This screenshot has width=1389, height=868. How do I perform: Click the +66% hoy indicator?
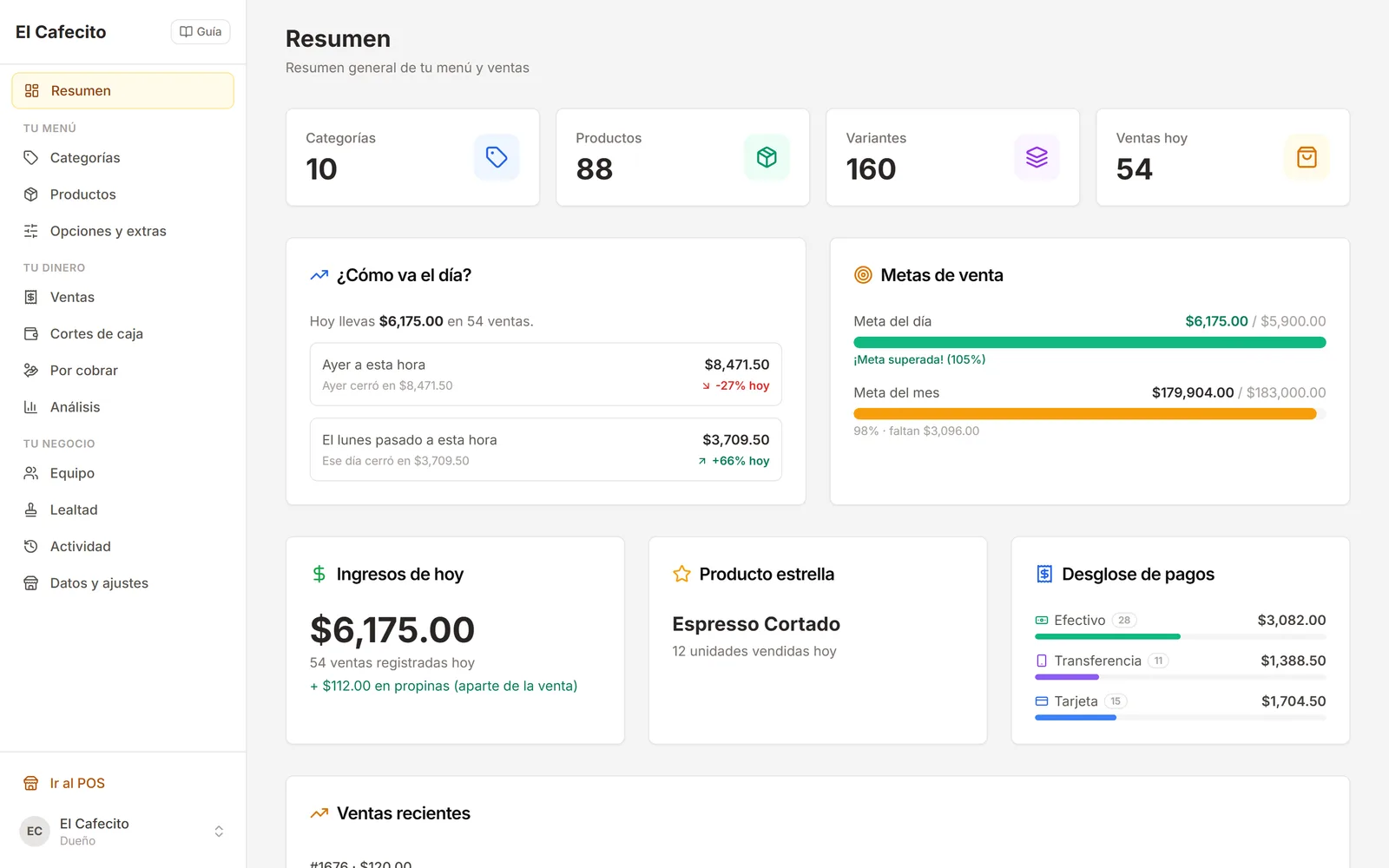(734, 461)
